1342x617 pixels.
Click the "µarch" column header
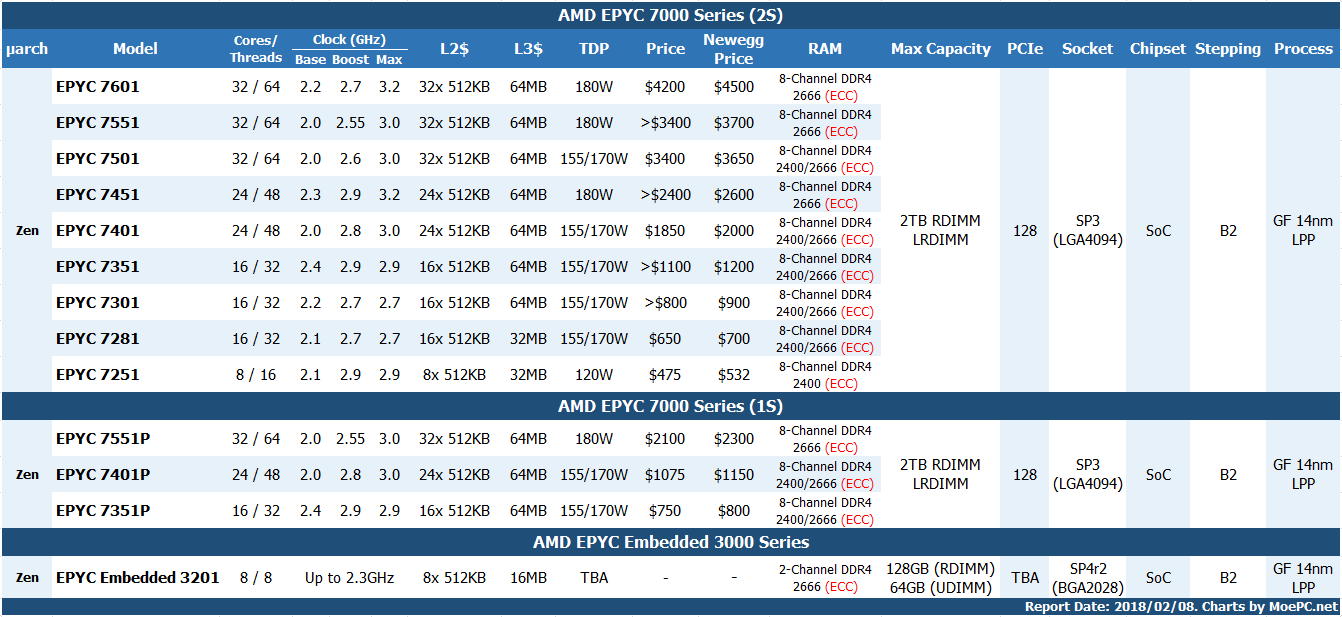27,49
